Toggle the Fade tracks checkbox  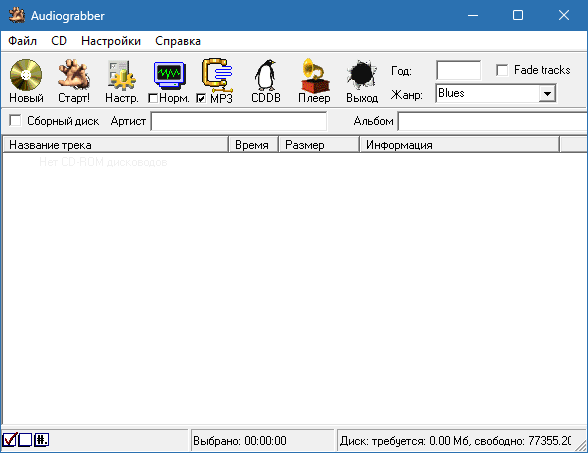click(502, 70)
